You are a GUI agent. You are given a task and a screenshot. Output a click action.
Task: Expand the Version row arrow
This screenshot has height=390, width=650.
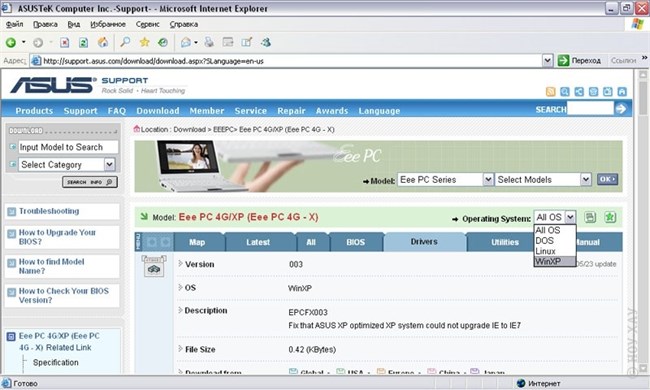click(180, 264)
